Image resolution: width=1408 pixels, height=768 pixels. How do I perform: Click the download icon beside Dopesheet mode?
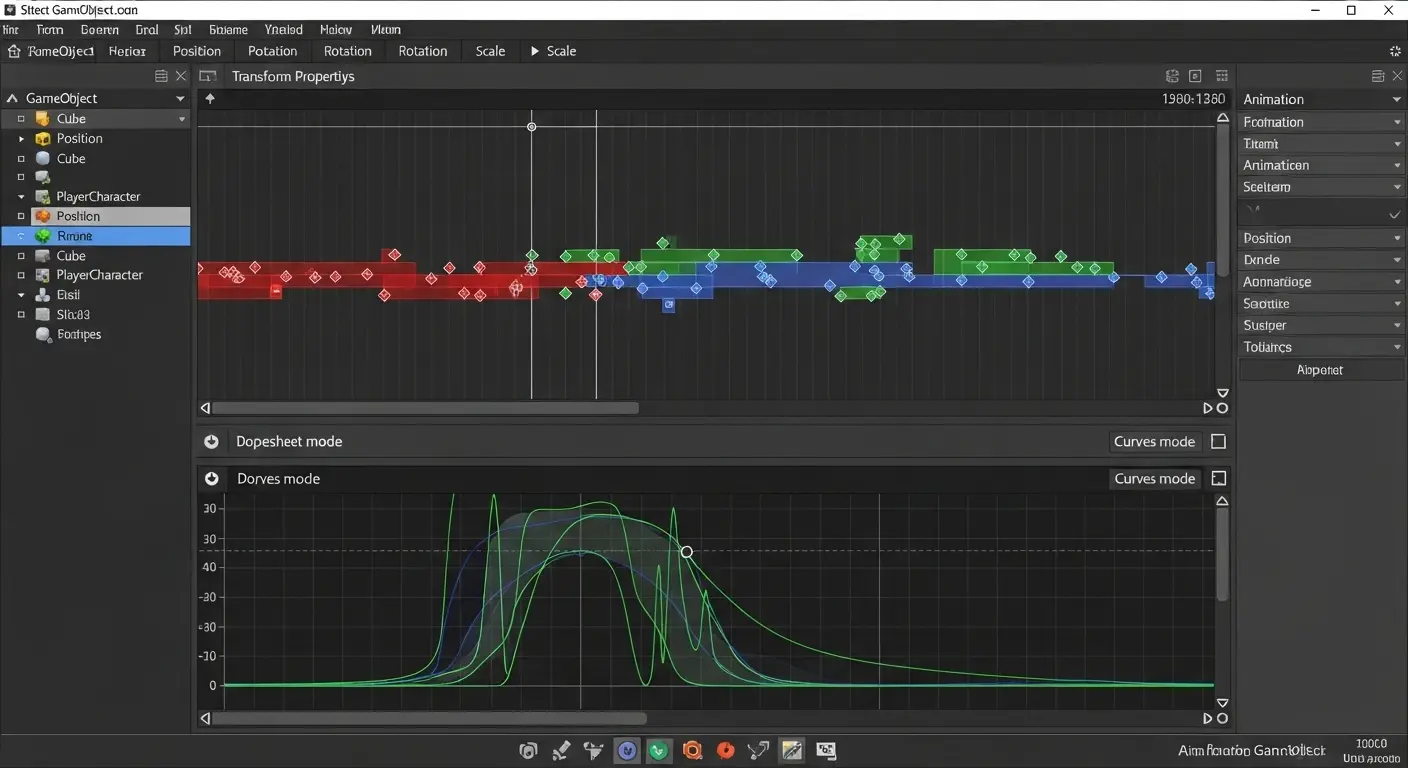click(x=211, y=441)
